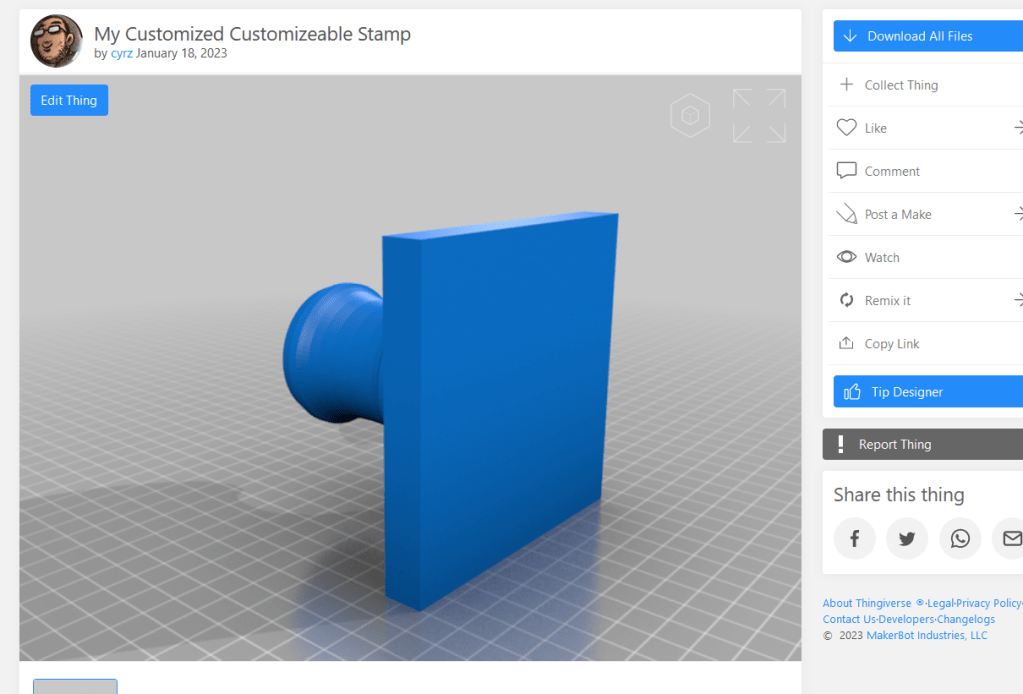Select the thumbnail below the viewer
Viewport: 1023px width, 694px height.
coord(75,686)
